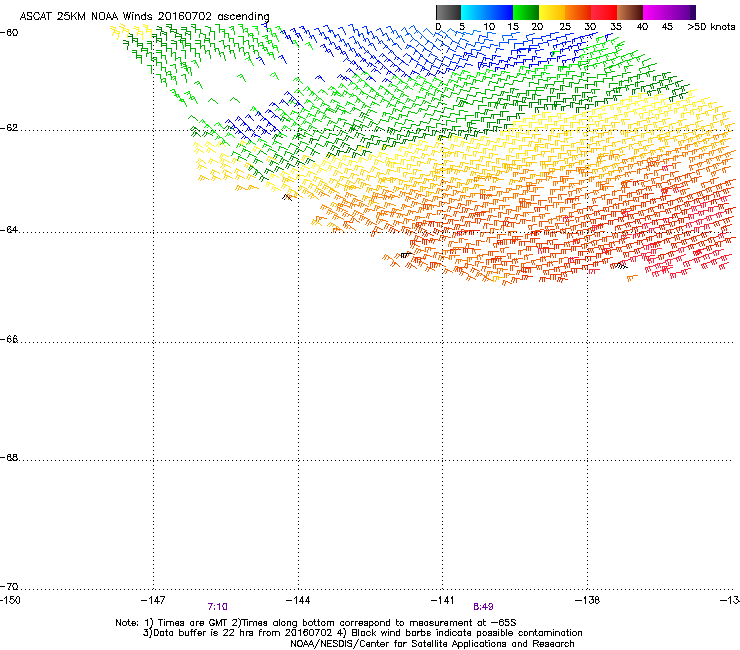Image resolution: width=740 pixels, height=650 pixels.
Task: Click the green 15-20 knots legend swatch
Action: point(526,12)
